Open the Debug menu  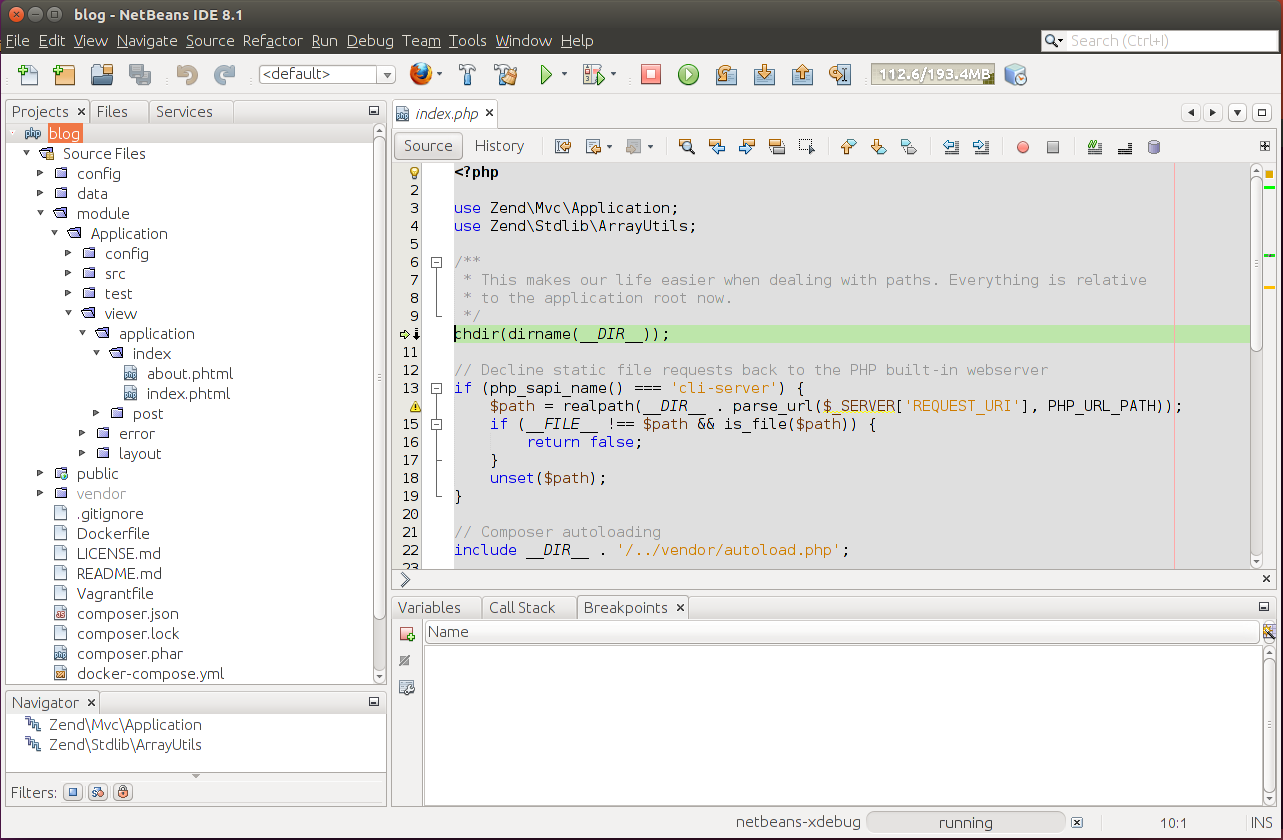coord(370,41)
